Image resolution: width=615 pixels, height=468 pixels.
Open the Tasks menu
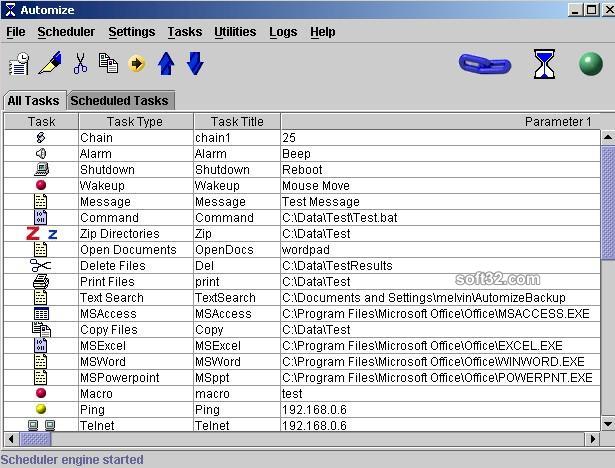[x=185, y=32]
